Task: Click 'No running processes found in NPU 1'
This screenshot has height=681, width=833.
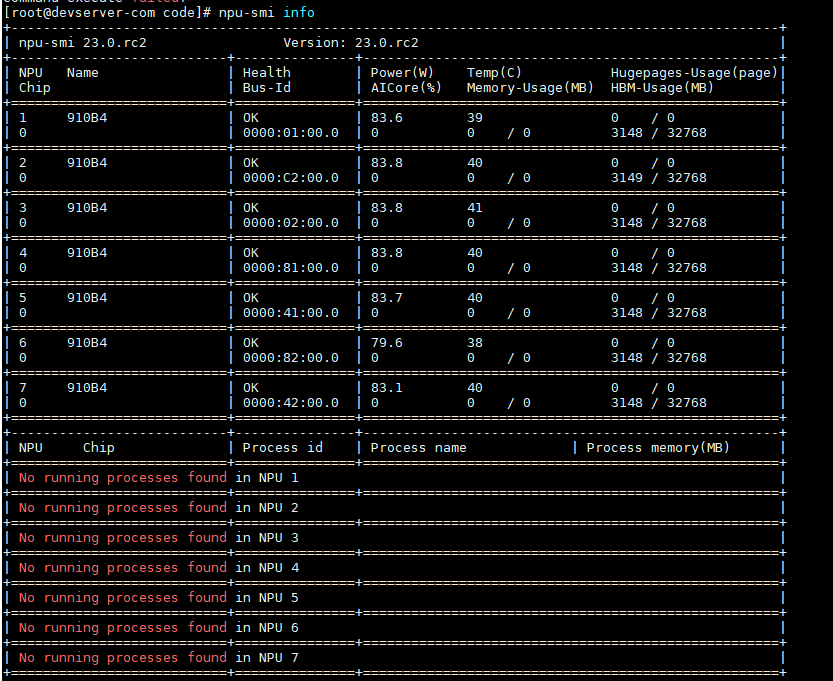Action: tap(159, 478)
